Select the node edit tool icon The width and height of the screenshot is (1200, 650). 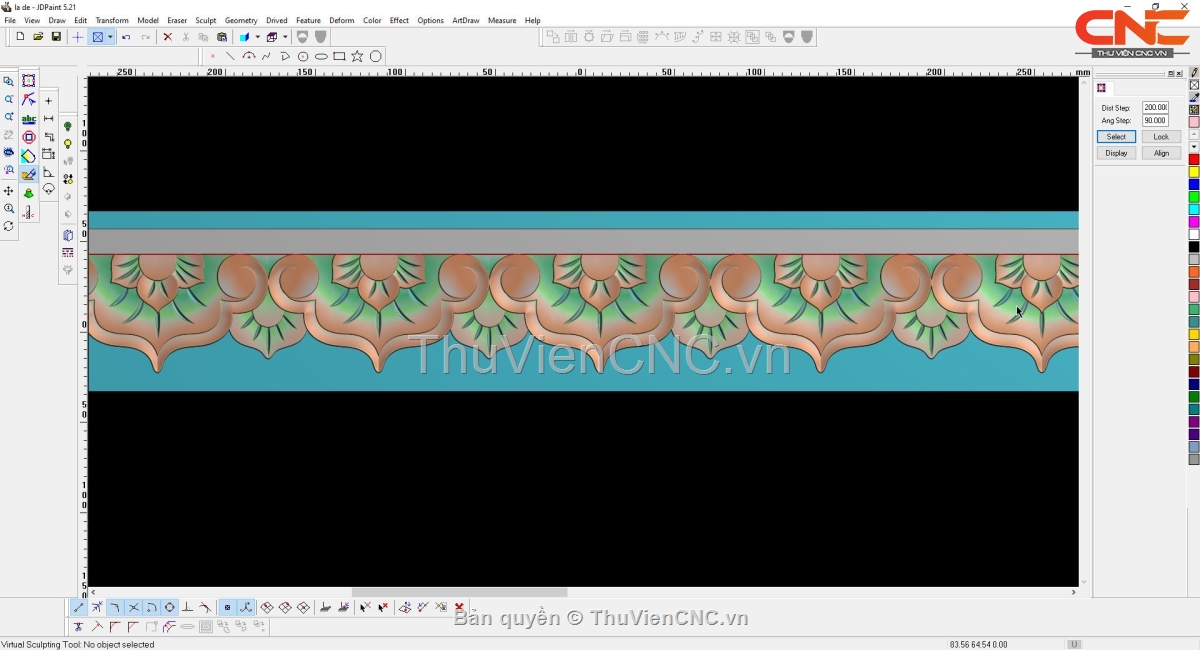(29, 100)
